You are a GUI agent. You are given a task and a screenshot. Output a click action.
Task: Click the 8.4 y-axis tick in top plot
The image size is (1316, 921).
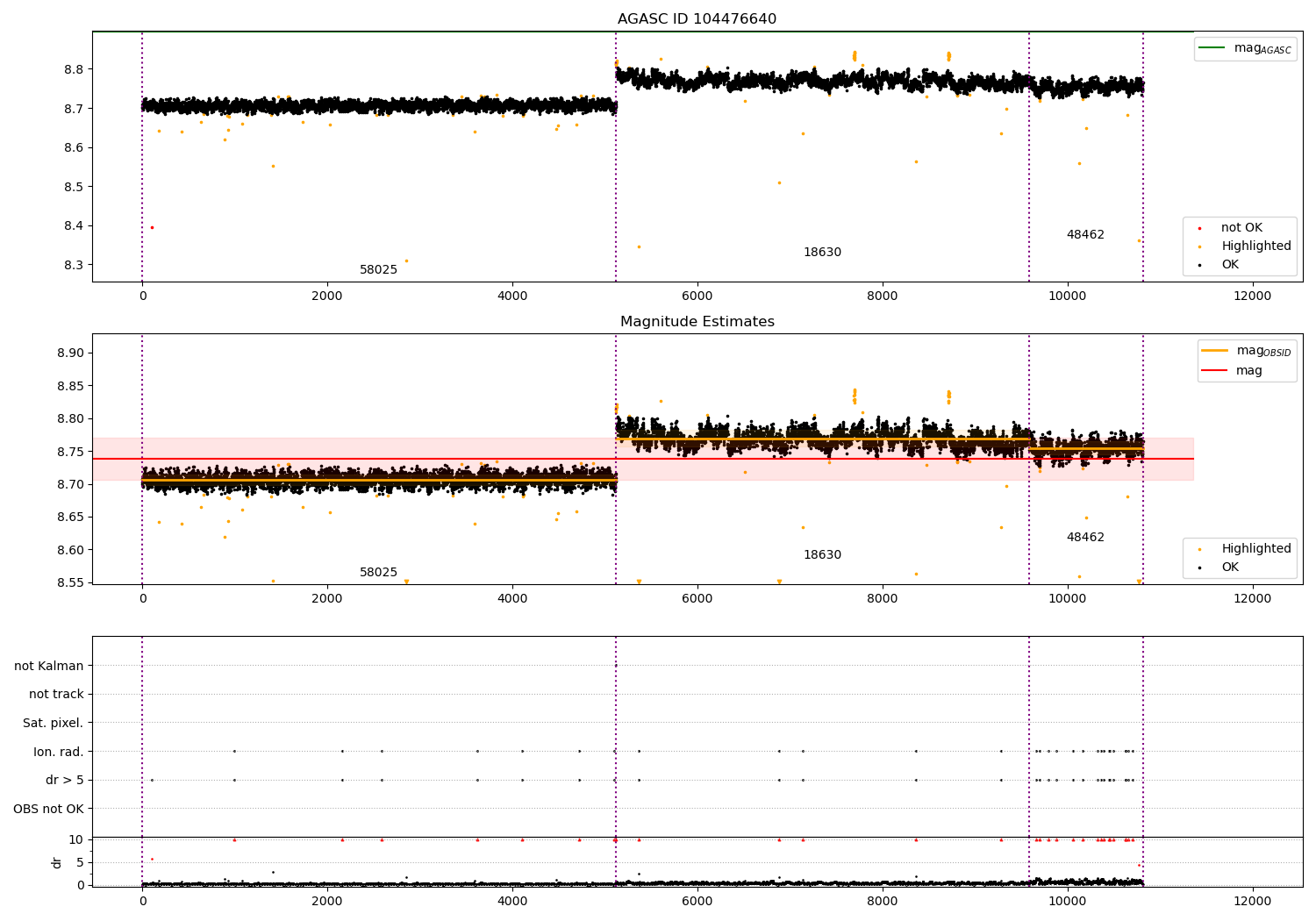click(x=74, y=225)
